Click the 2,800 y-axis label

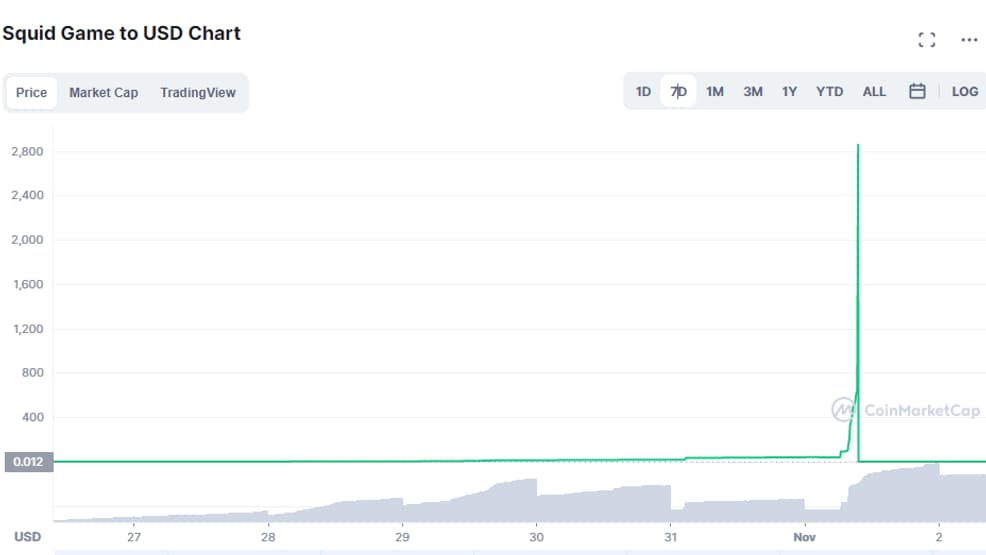27,151
